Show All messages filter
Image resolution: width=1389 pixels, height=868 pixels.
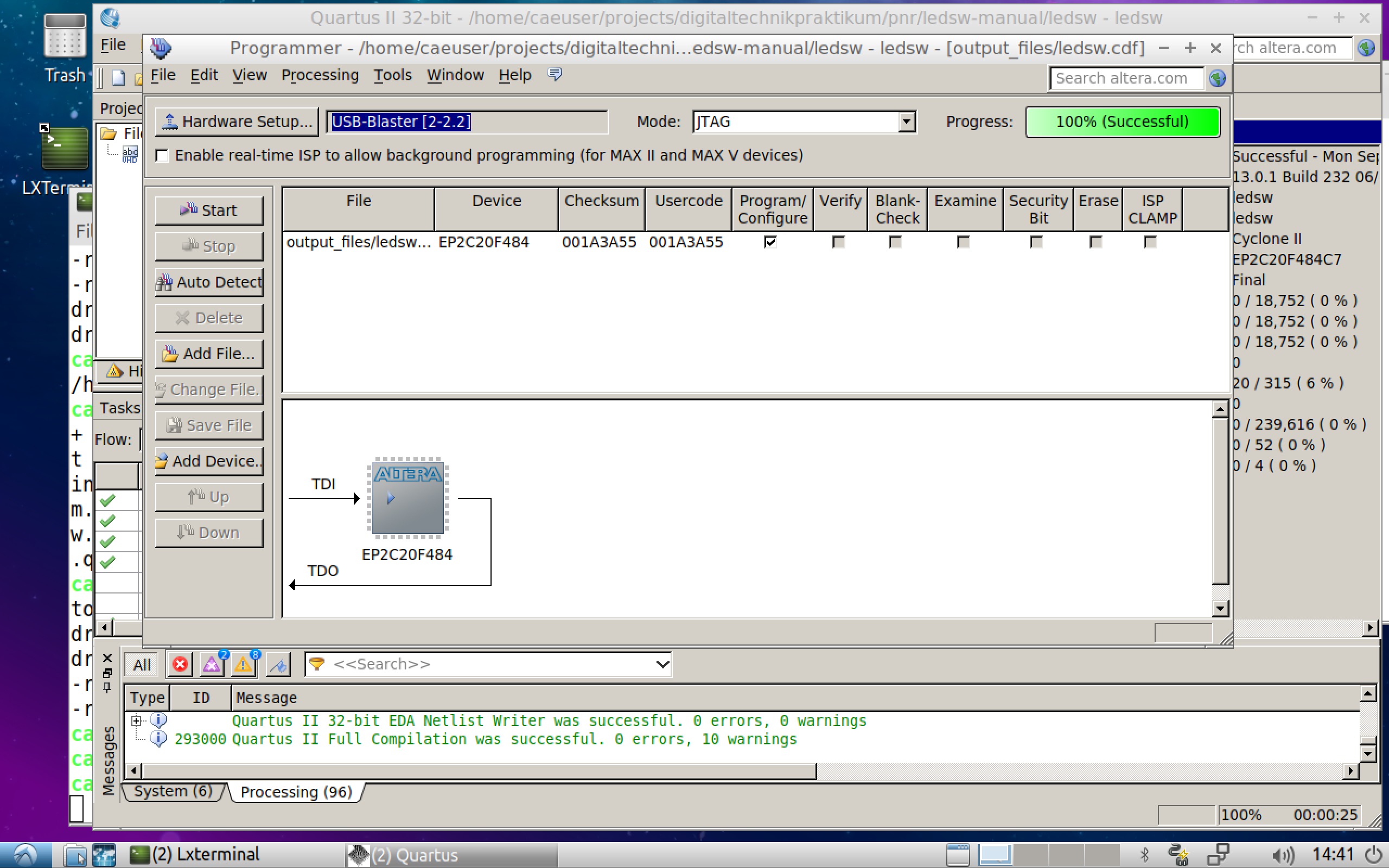click(x=142, y=665)
